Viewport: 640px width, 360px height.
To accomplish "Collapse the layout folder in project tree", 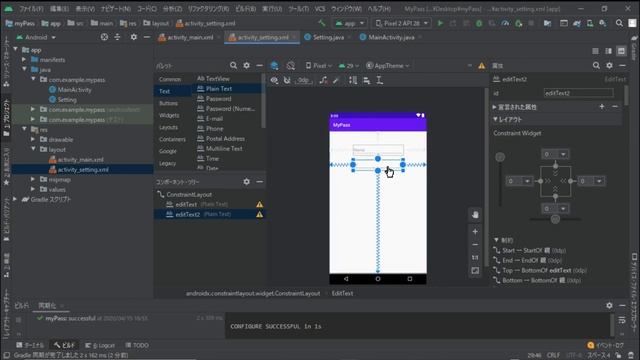I will [x=33, y=149].
